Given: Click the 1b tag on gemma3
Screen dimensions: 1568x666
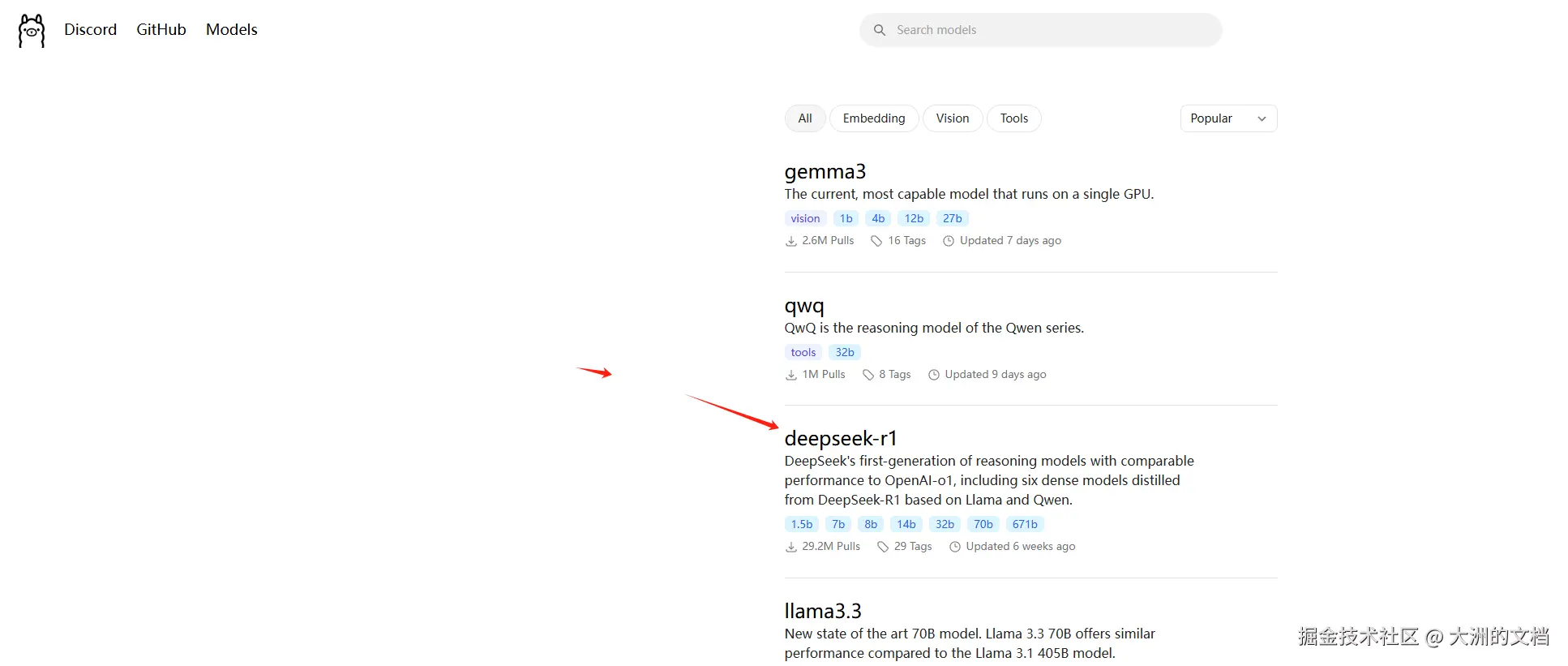Looking at the screenshot, I should 846,218.
